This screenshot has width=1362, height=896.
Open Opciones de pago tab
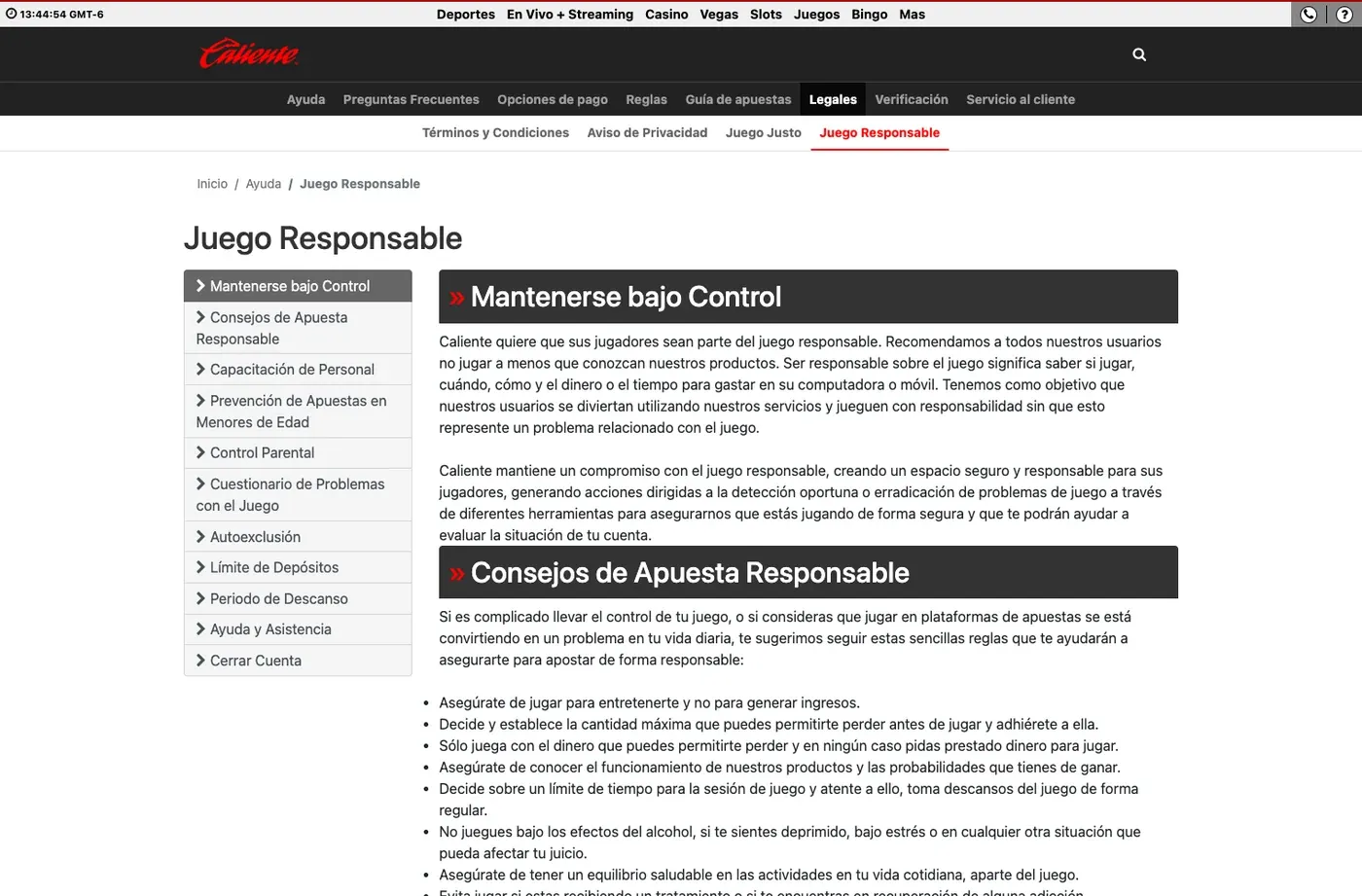(x=553, y=99)
